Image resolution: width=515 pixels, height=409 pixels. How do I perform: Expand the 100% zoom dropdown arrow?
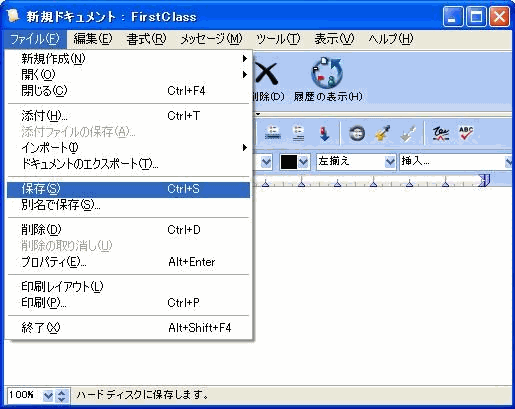coord(48,395)
